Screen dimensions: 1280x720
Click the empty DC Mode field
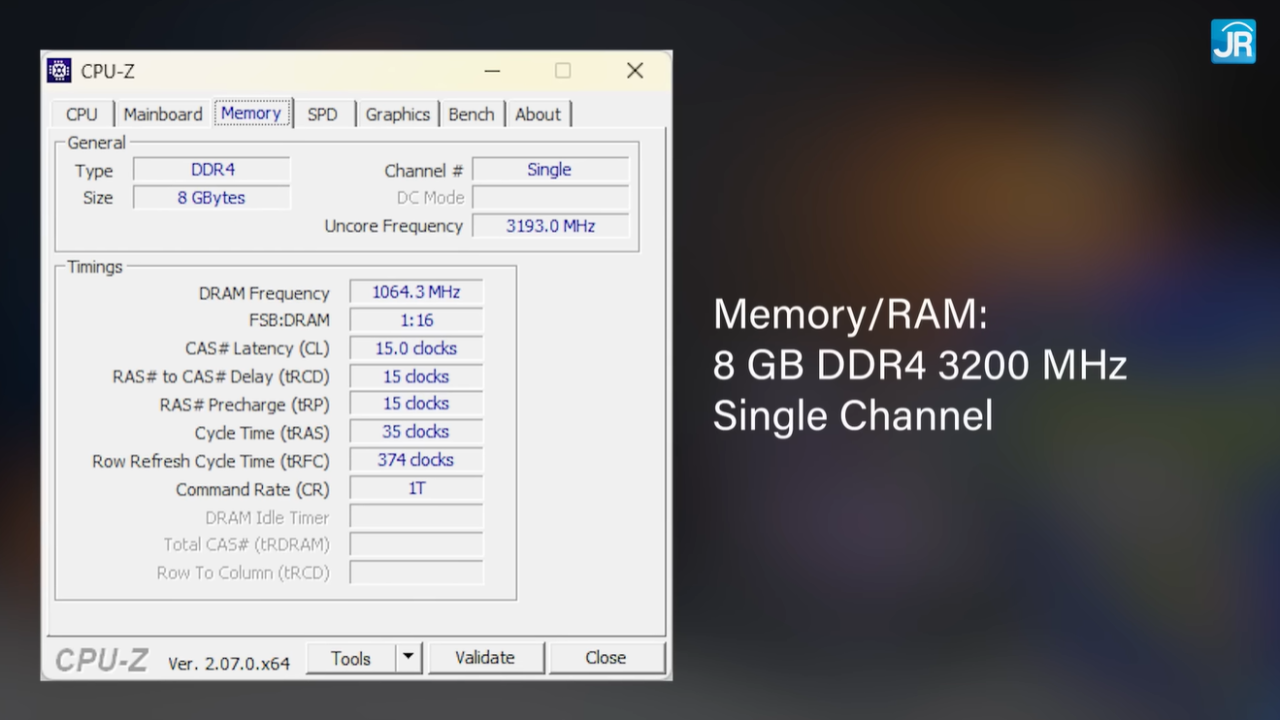pyautogui.click(x=550, y=198)
